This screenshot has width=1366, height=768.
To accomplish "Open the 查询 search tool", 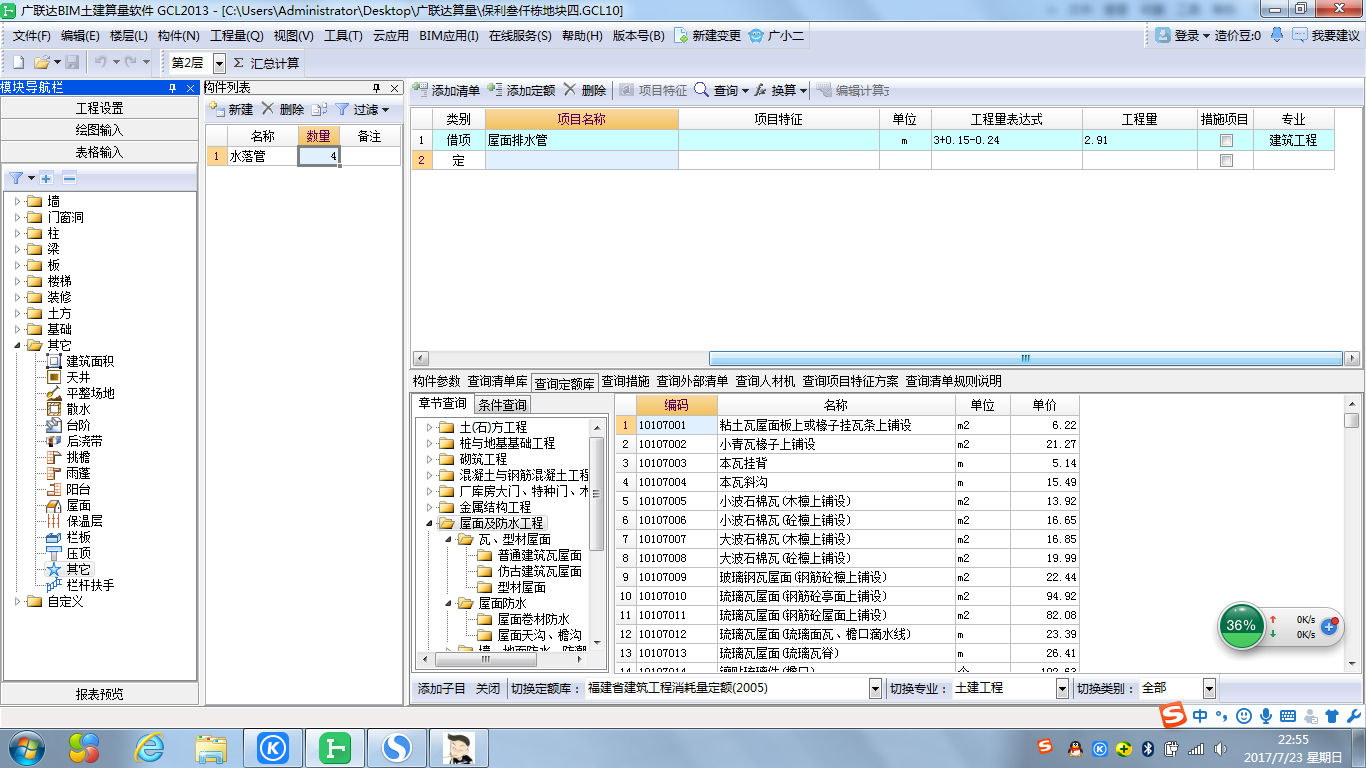I will [x=721, y=90].
